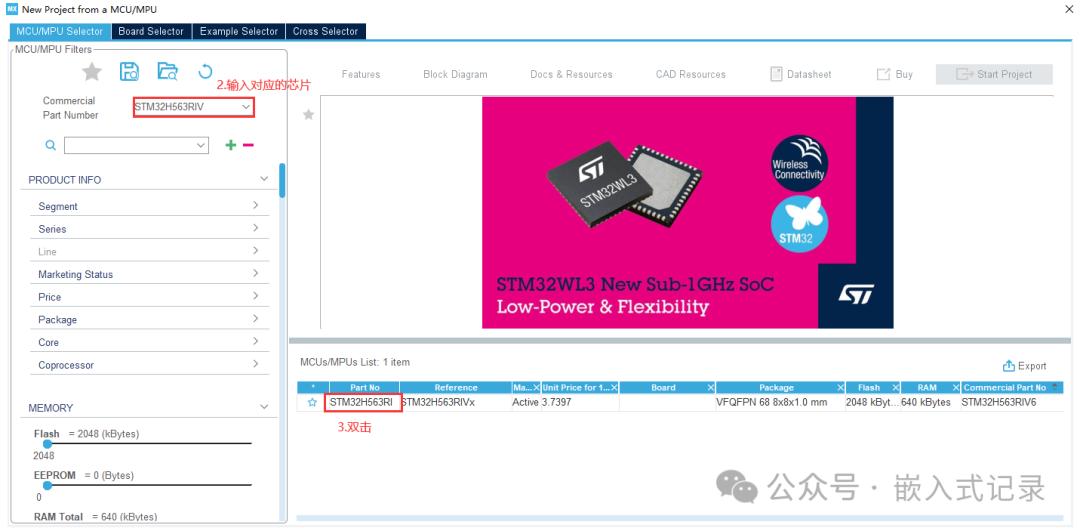Switch to the Example Selector tab
This screenshot has width=1080, height=531.
[238, 31]
